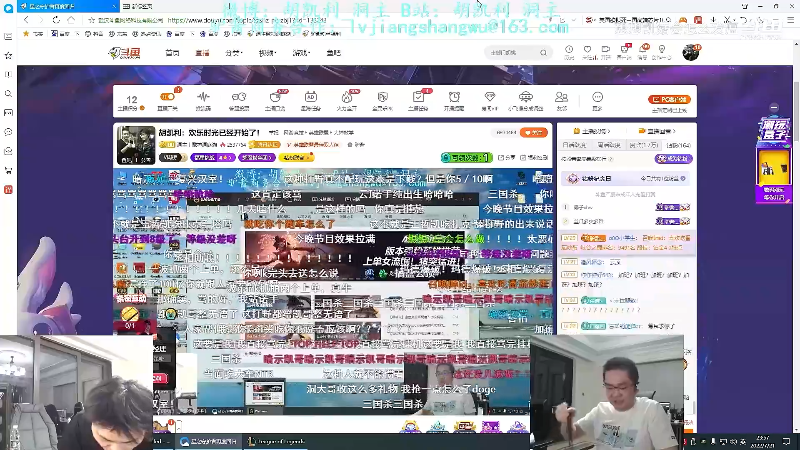Click the sidebar favorites star icon
800x450 pixels.
tap(8, 55)
